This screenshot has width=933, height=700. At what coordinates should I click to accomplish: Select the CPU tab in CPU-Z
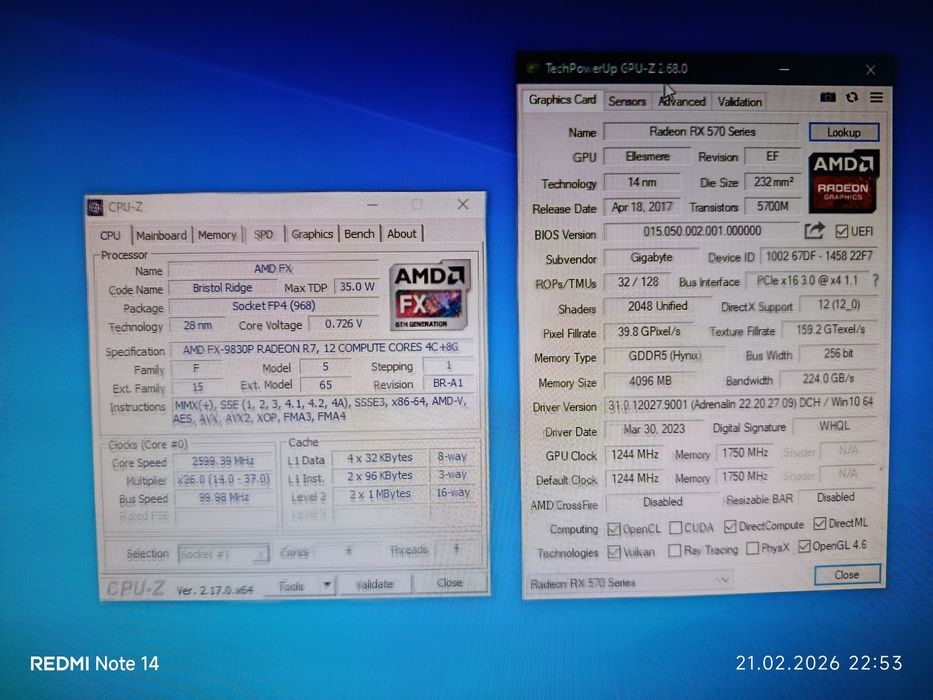pos(110,235)
